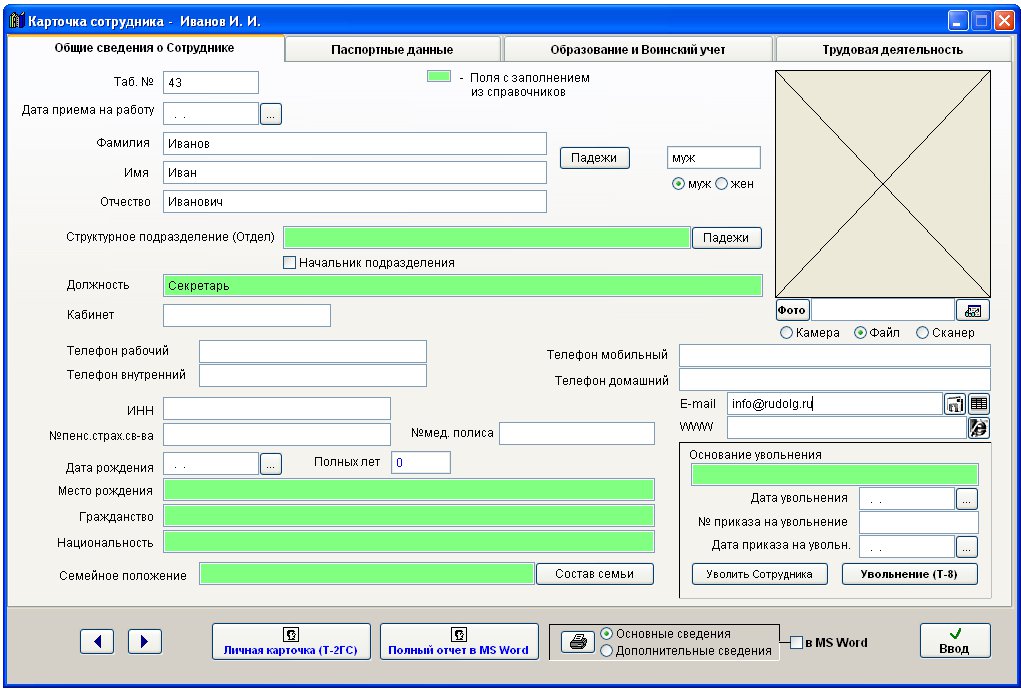This screenshot has height=690, width=1021.
Task: Open the Трудовая деятельность tab
Action: click(x=892, y=49)
